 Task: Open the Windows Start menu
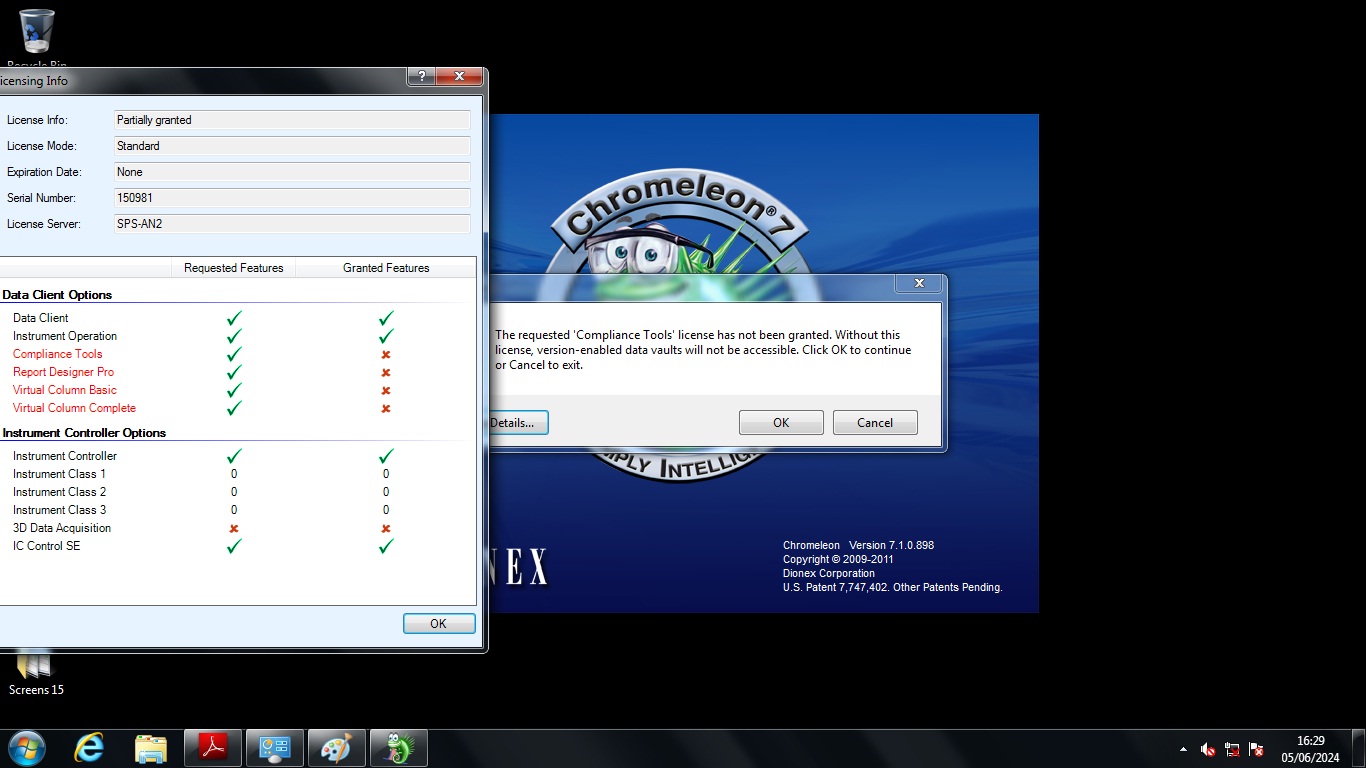point(27,748)
